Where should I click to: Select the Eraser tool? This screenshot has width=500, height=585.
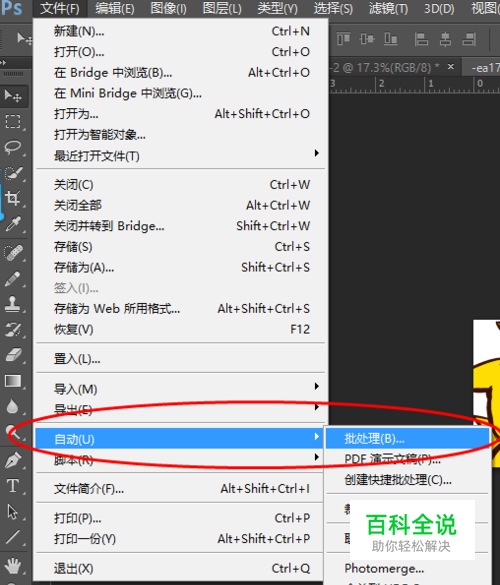tap(13, 355)
